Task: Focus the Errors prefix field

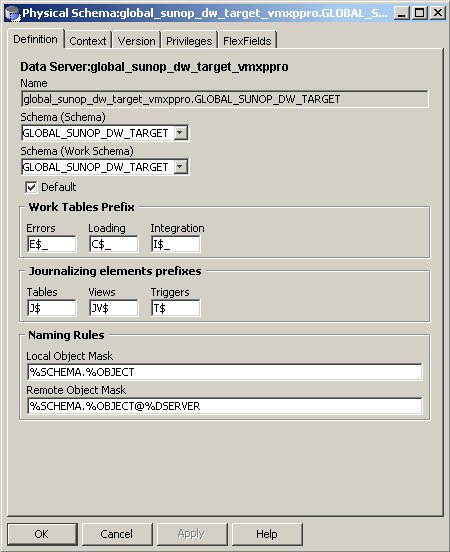Action: (x=51, y=244)
